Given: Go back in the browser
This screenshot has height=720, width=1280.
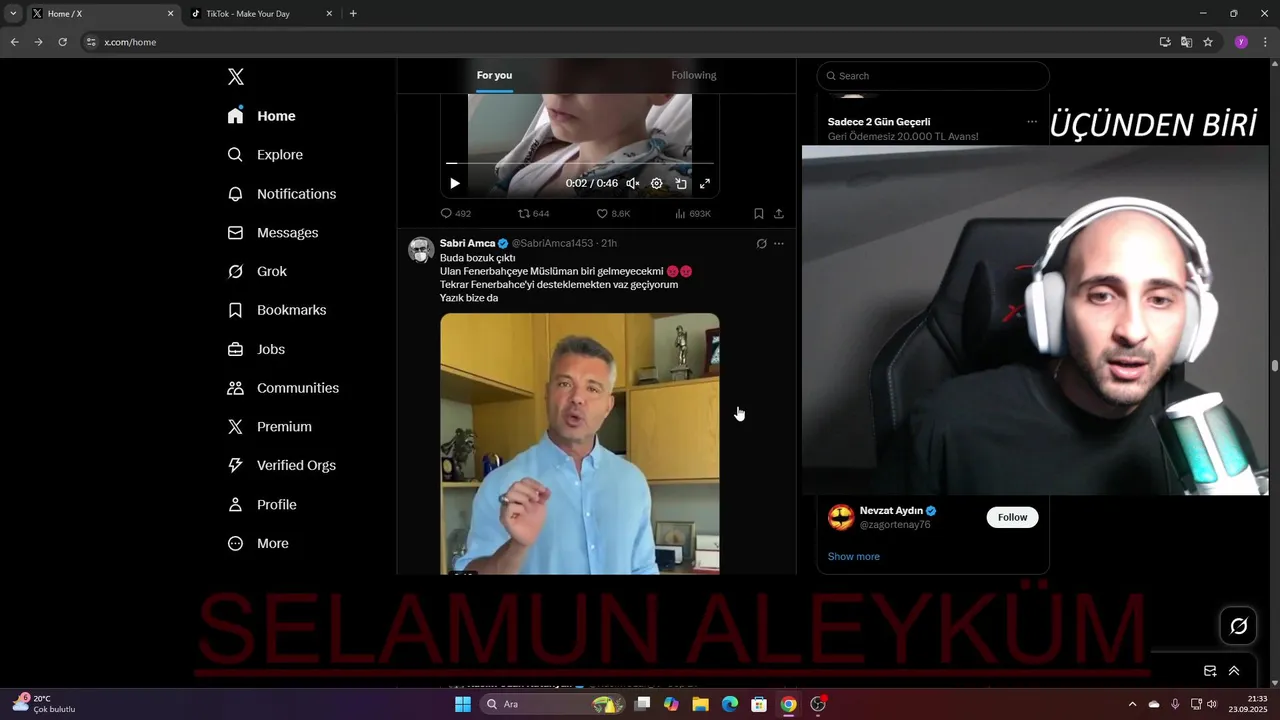Looking at the screenshot, I should [x=14, y=42].
